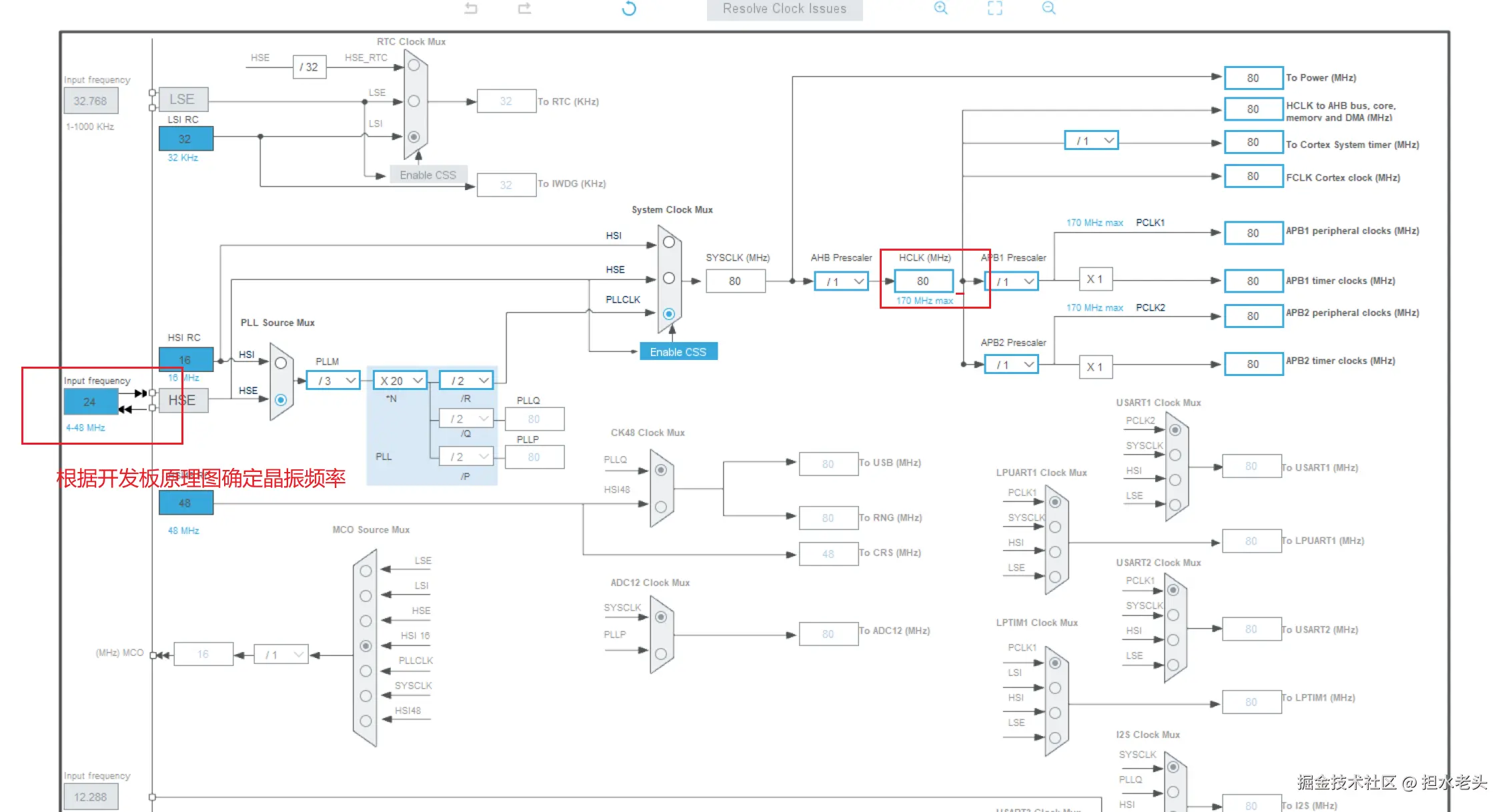1508x812 pixels.
Task: Open the MCO /1 divider dropdown
Action: coord(281,655)
